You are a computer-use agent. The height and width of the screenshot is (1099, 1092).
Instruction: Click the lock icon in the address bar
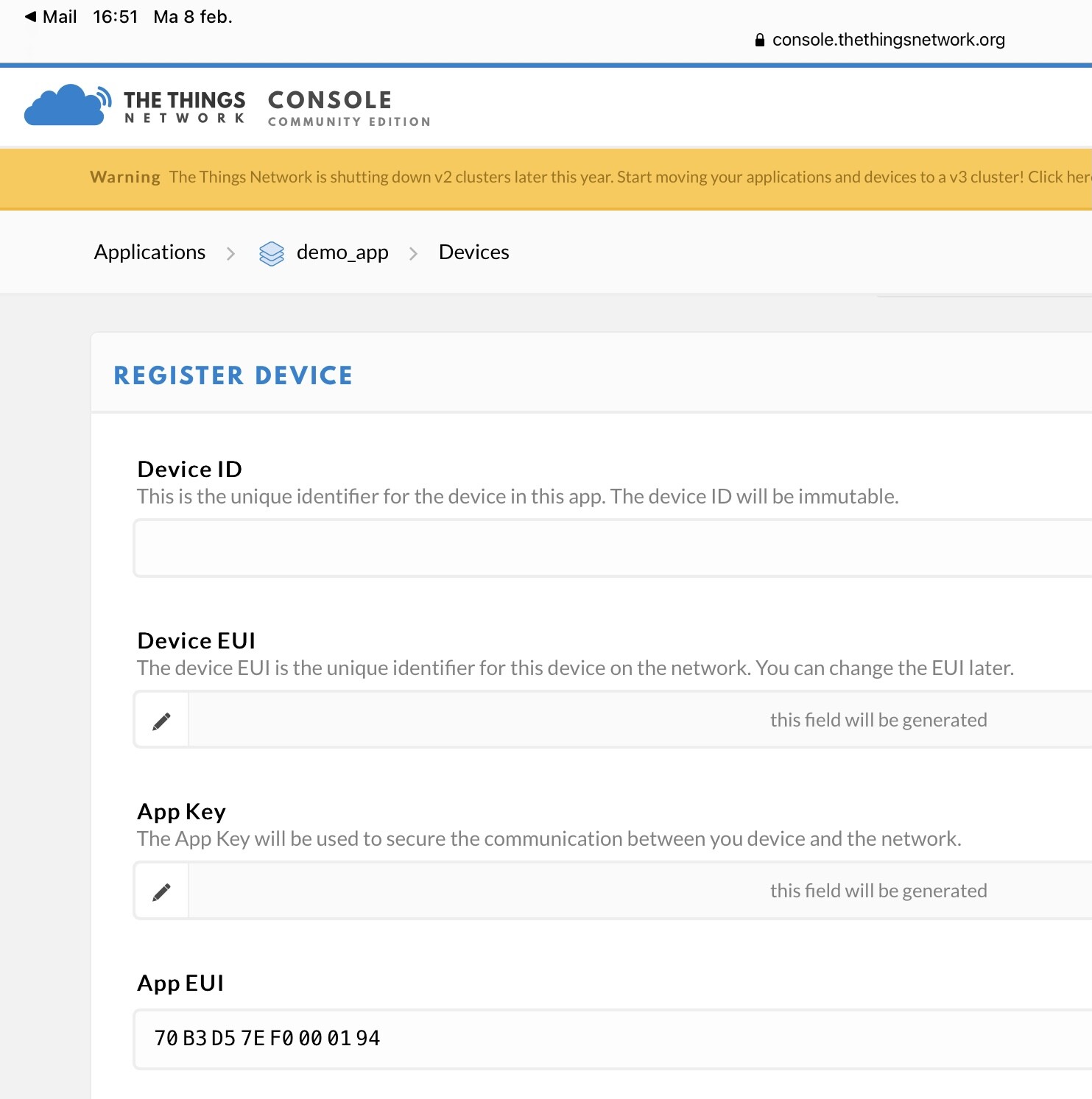click(x=759, y=40)
